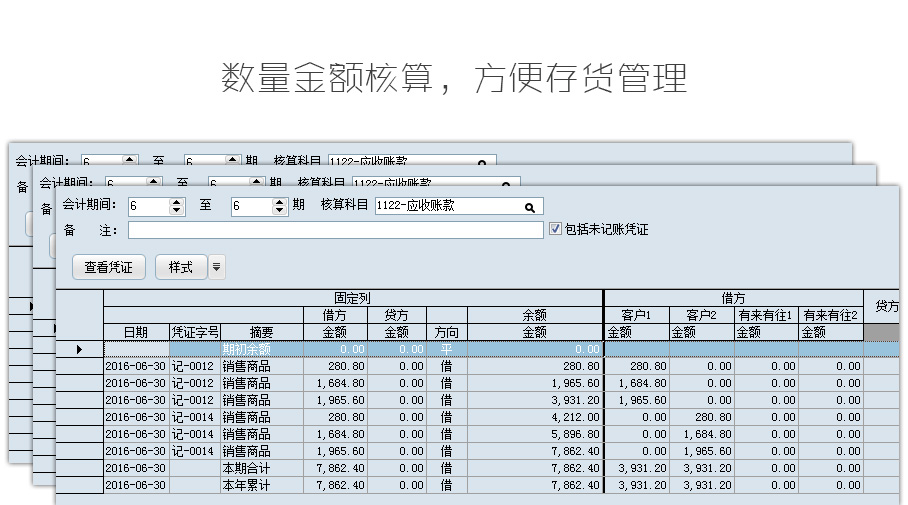Select the 本年累计 summary cell
This screenshot has width=908, height=505.
click(x=262, y=485)
